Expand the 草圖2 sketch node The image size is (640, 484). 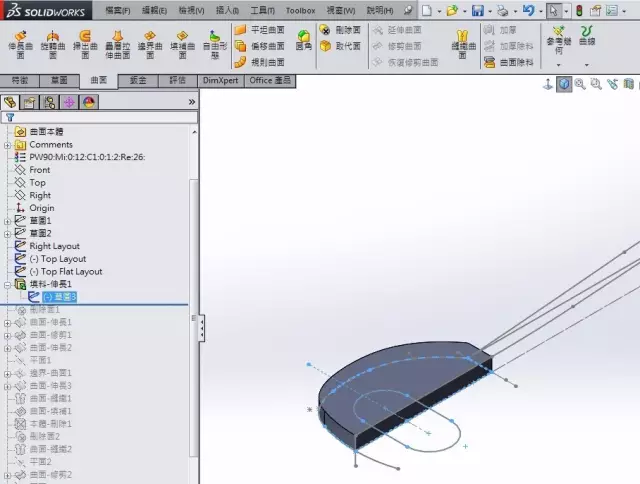(x=7, y=234)
